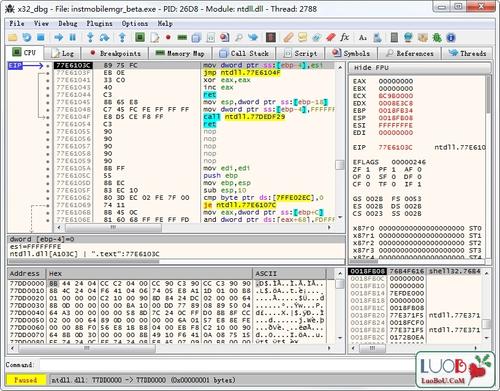Screen dimensions: 500x391
Task: Click the Step Over icon
Action: point(104,37)
